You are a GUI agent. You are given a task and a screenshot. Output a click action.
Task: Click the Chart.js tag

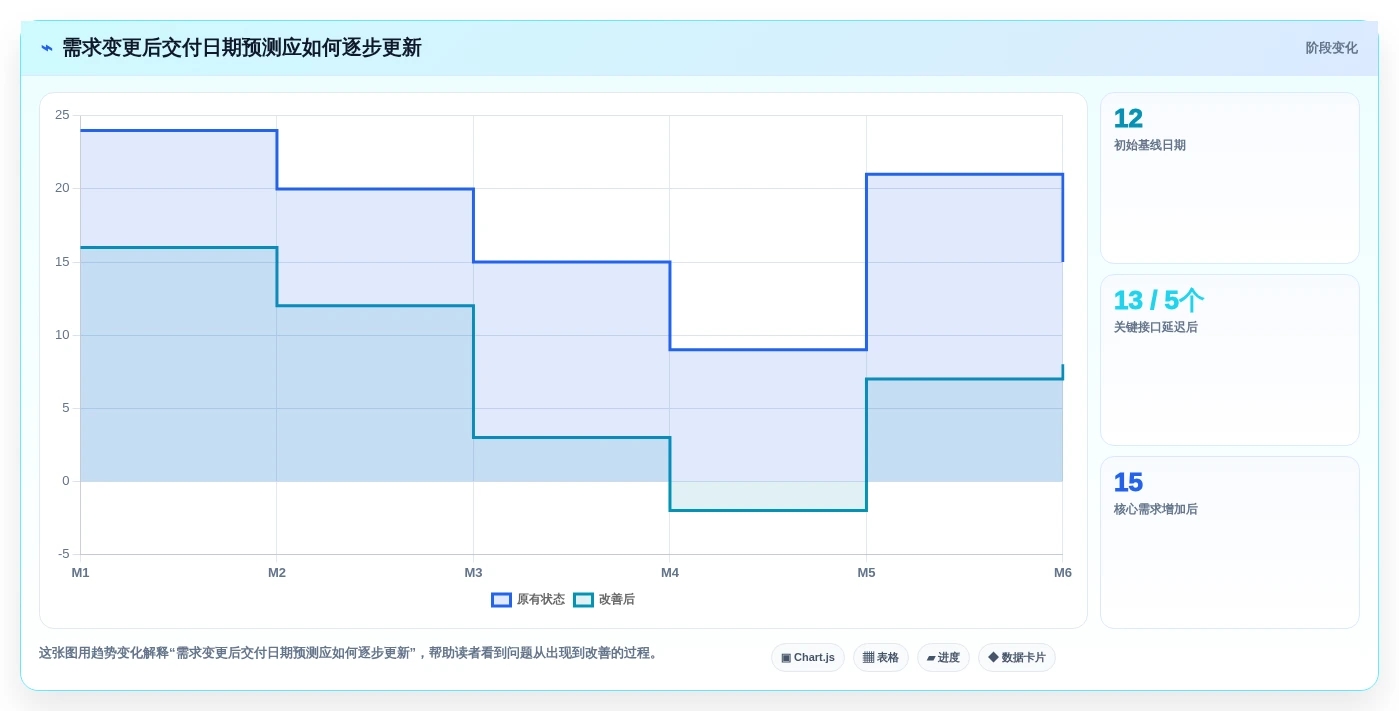[808, 658]
